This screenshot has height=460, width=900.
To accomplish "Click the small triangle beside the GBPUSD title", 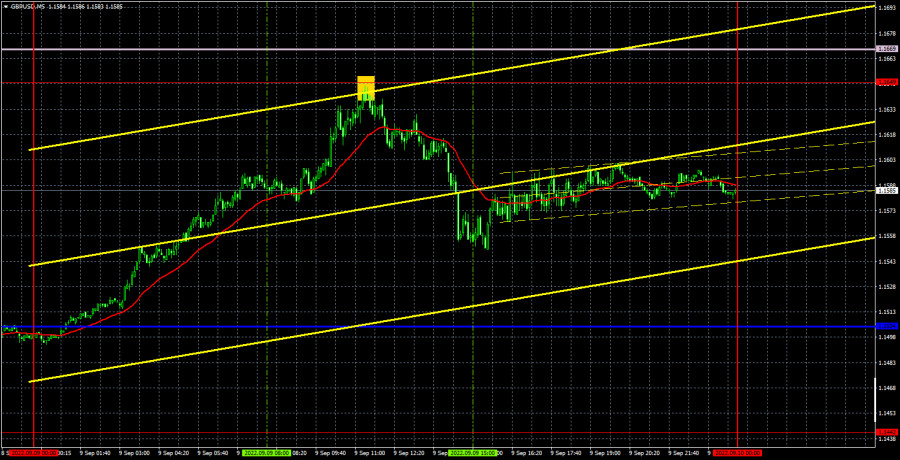I will click(x=5, y=6).
